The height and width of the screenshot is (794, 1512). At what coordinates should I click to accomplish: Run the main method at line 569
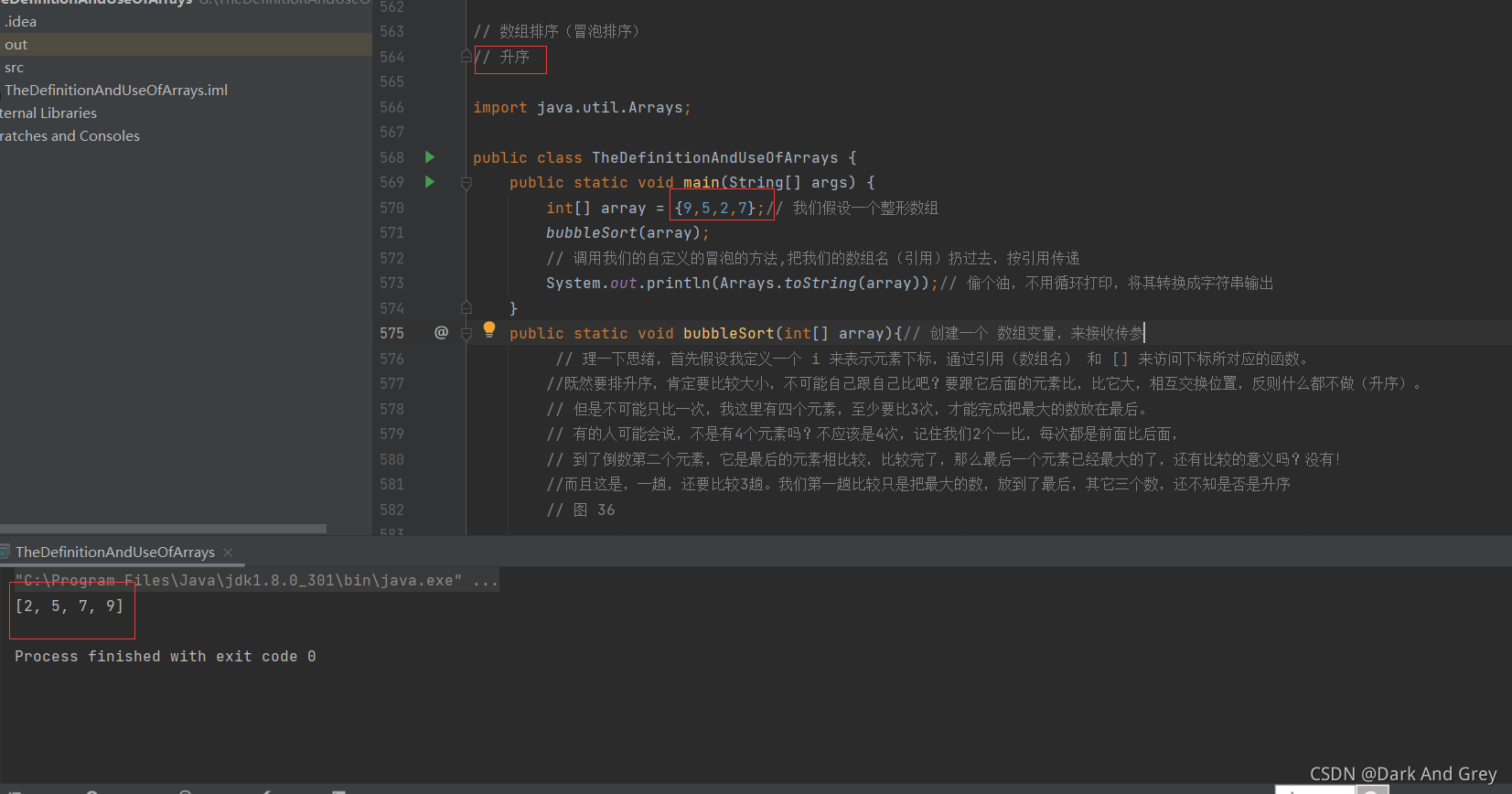coord(430,182)
